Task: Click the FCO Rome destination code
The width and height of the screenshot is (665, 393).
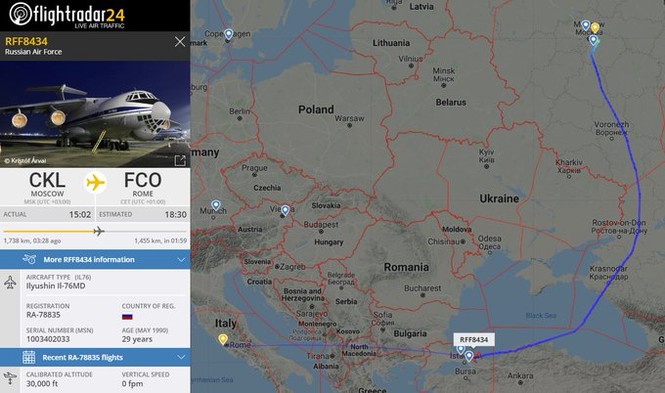Action: pos(142,181)
